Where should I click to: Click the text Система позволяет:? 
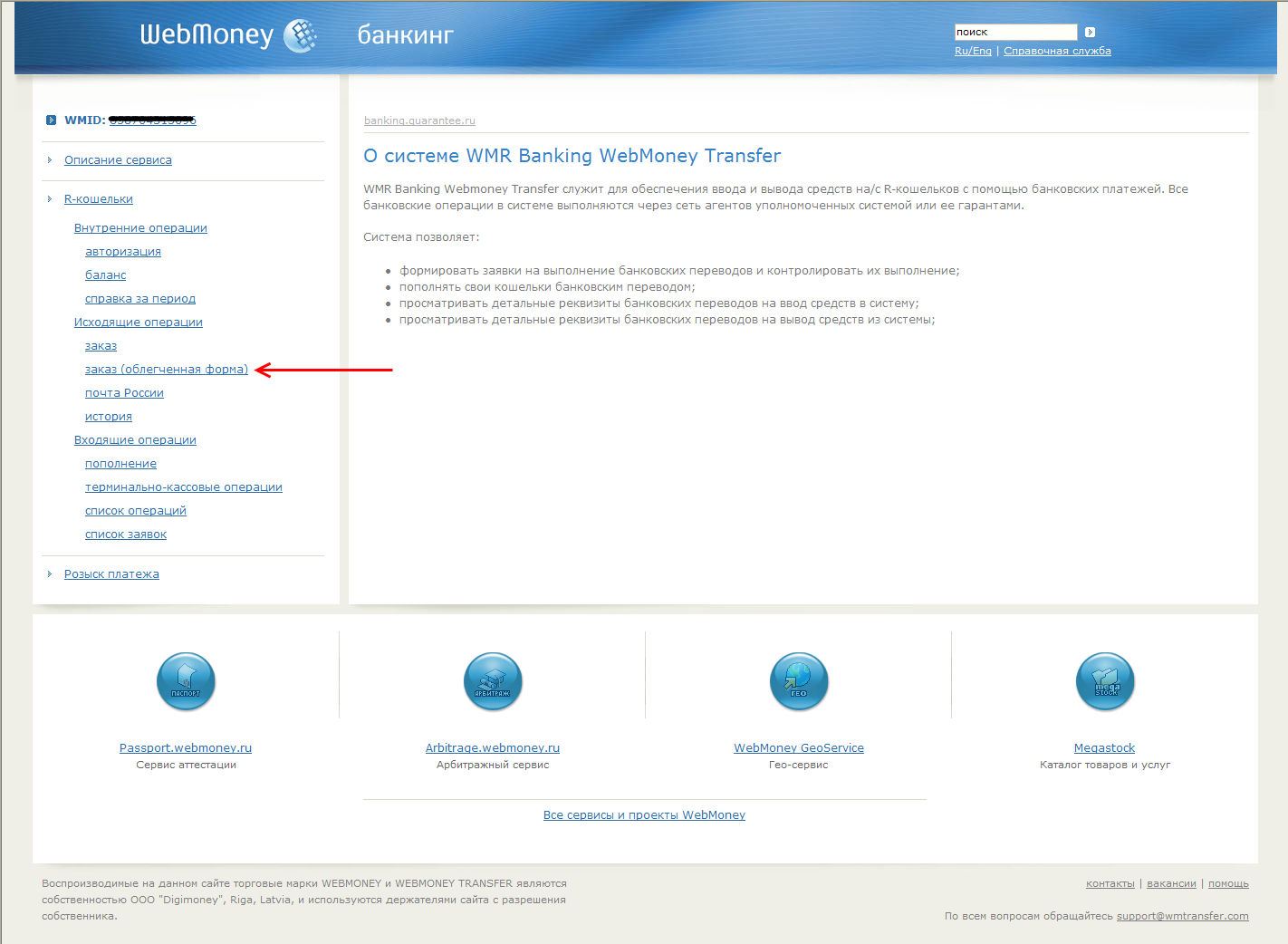pos(421,237)
